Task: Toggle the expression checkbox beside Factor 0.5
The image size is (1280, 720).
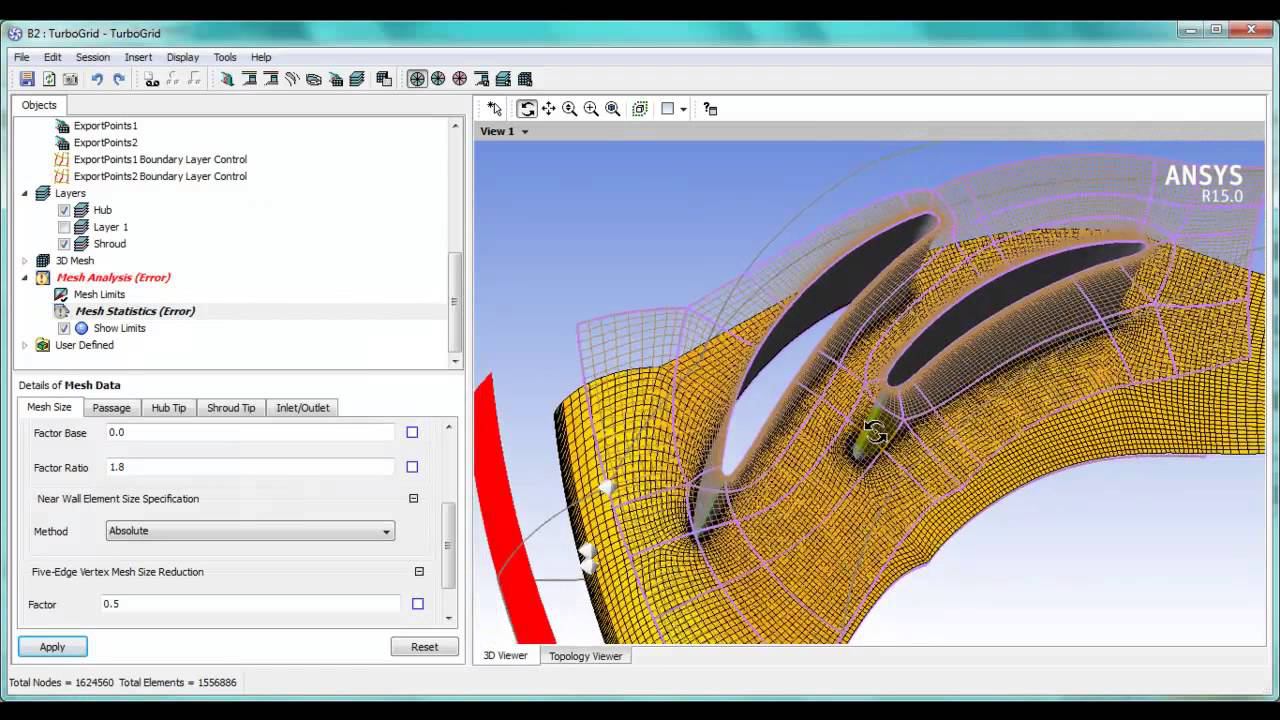Action: coord(418,604)
